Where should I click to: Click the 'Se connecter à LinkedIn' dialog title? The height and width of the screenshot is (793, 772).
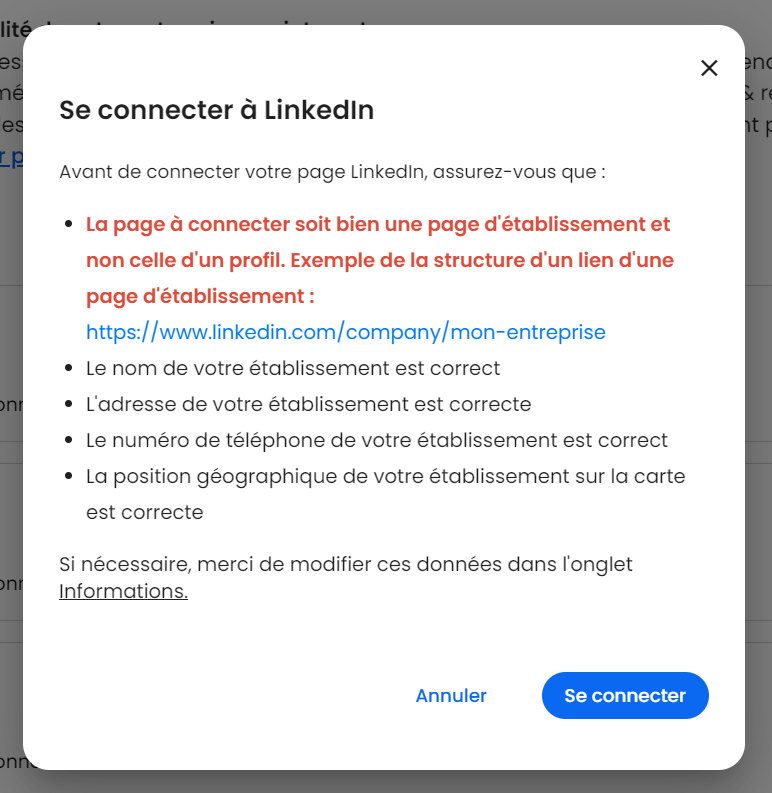217,110
